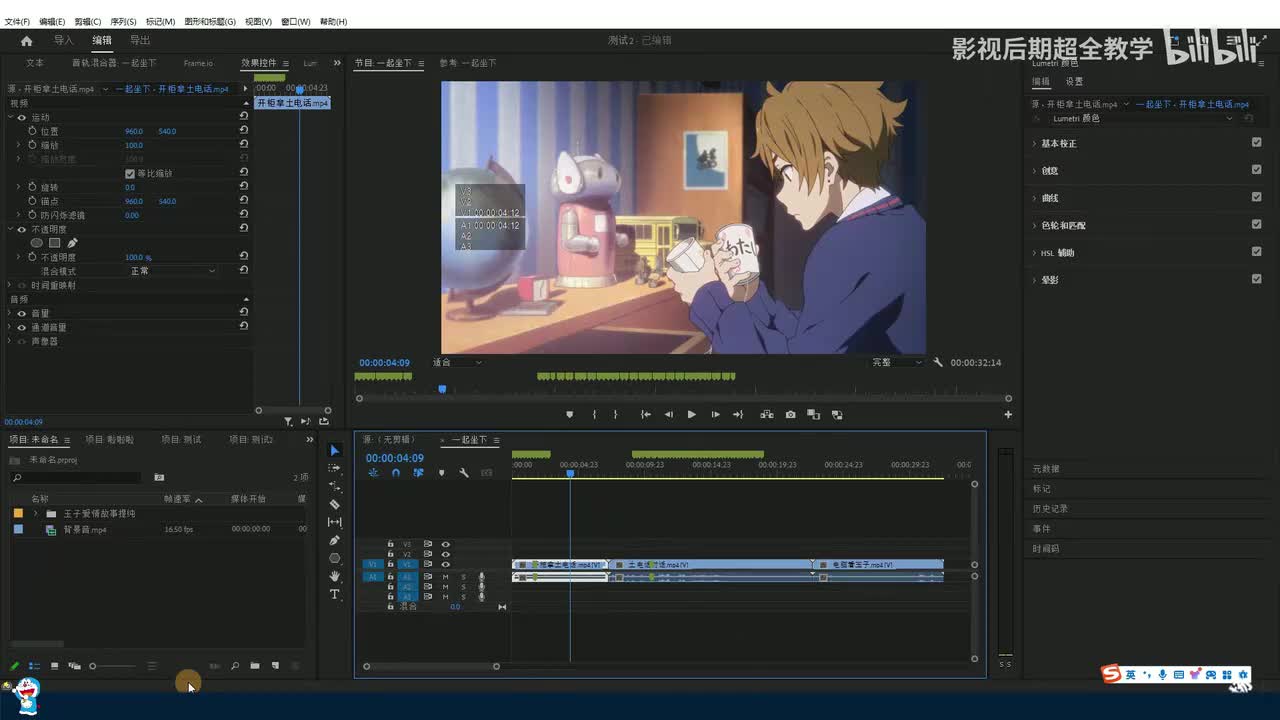Viewport: 1280px width, 720px height.
Task: Select the Razor tool
Action: (335, 504)
